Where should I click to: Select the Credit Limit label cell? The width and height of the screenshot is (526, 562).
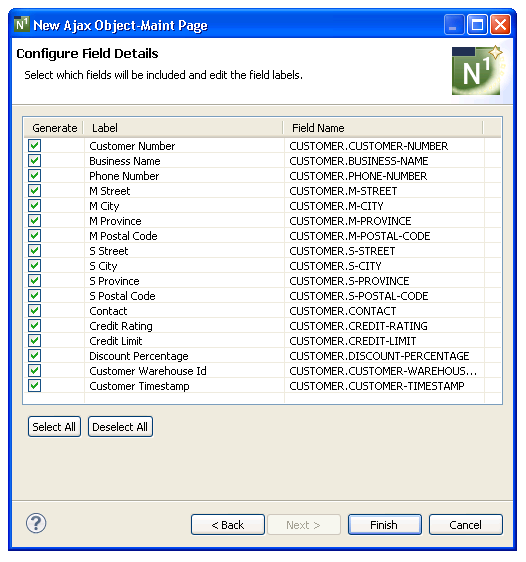pos(185,342)
